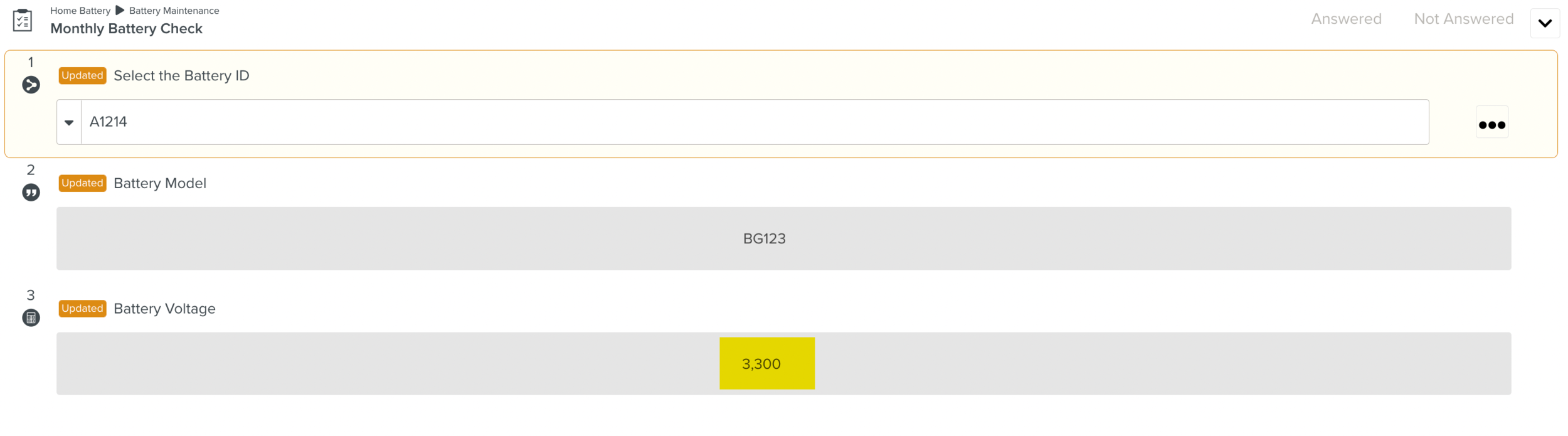This screenshot has width=1568, height=436.
Task: Click the yellow highlighted 3,300 voltage value
Action: (x=766, y=364)
